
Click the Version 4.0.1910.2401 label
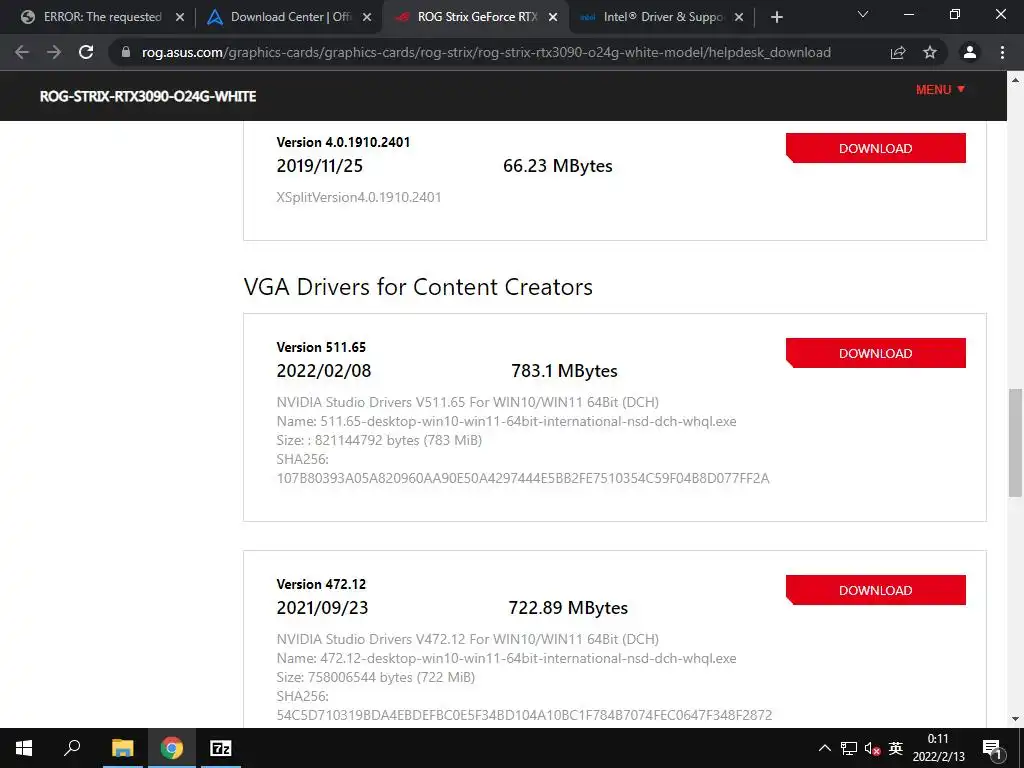pyautogui.click(x=344, y=142)
